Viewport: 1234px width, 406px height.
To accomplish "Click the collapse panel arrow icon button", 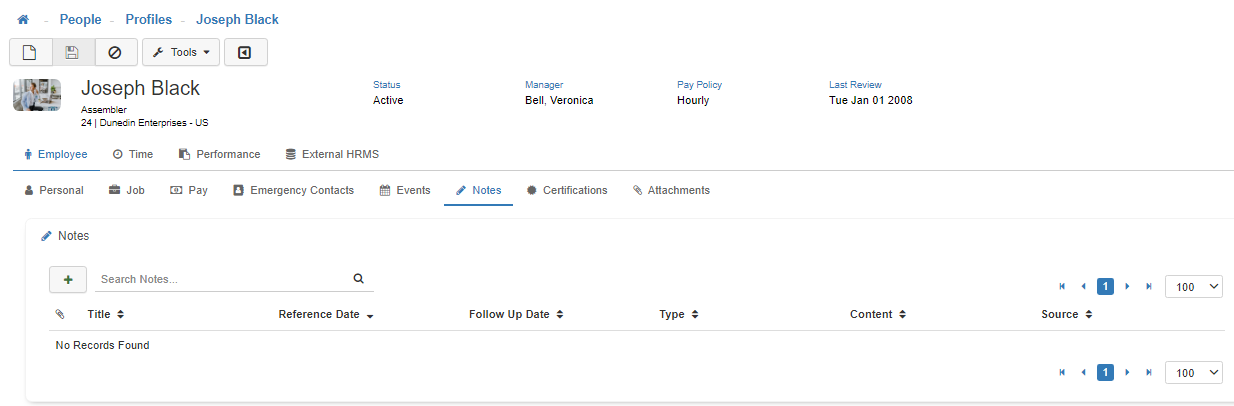I will [x=245, y=52].
